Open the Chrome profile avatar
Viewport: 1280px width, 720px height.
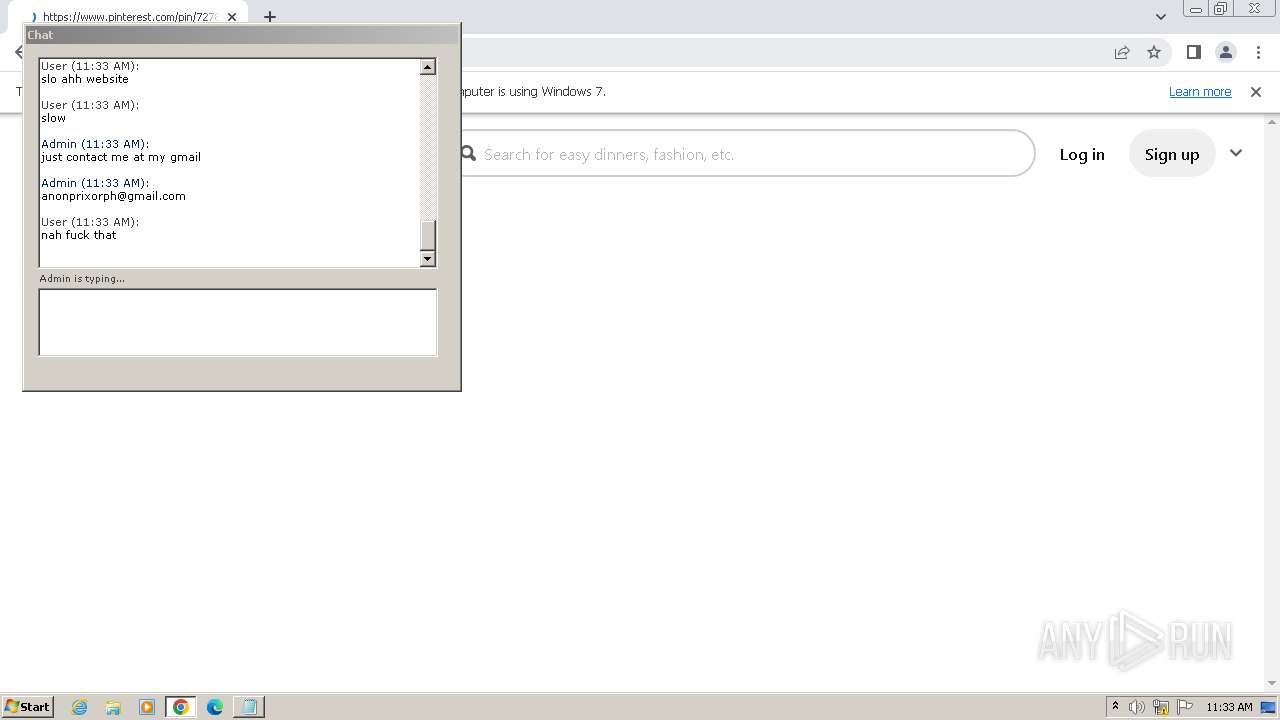click(1225, 52)
